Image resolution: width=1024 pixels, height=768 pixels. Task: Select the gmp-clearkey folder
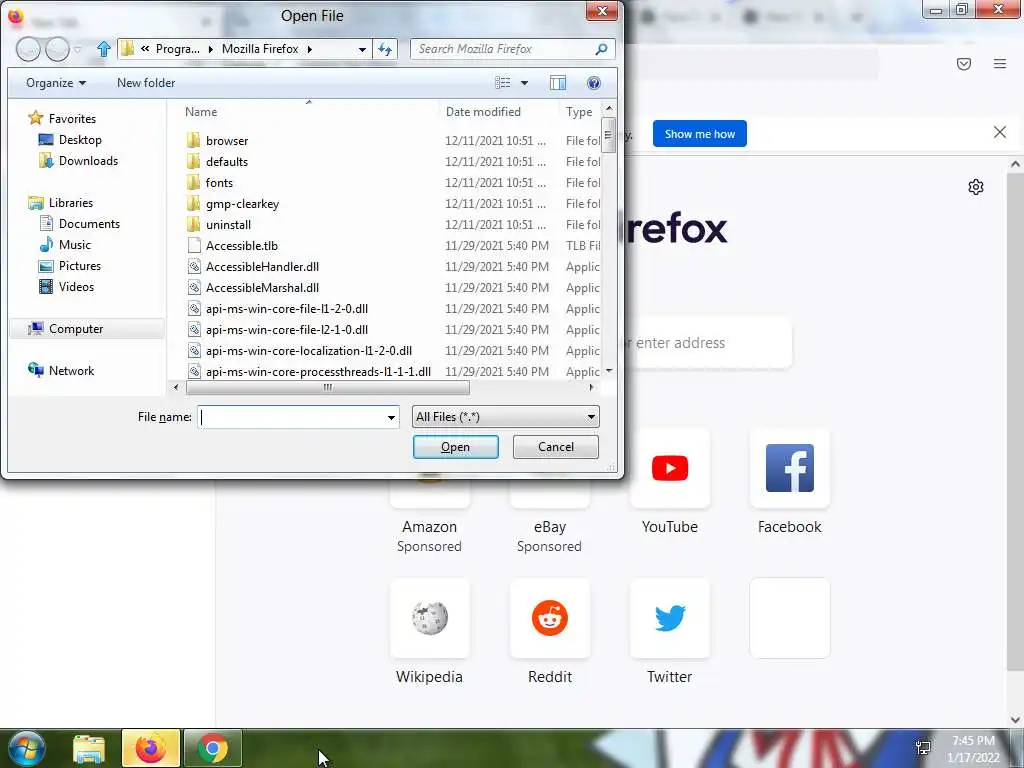pos(242,204)
